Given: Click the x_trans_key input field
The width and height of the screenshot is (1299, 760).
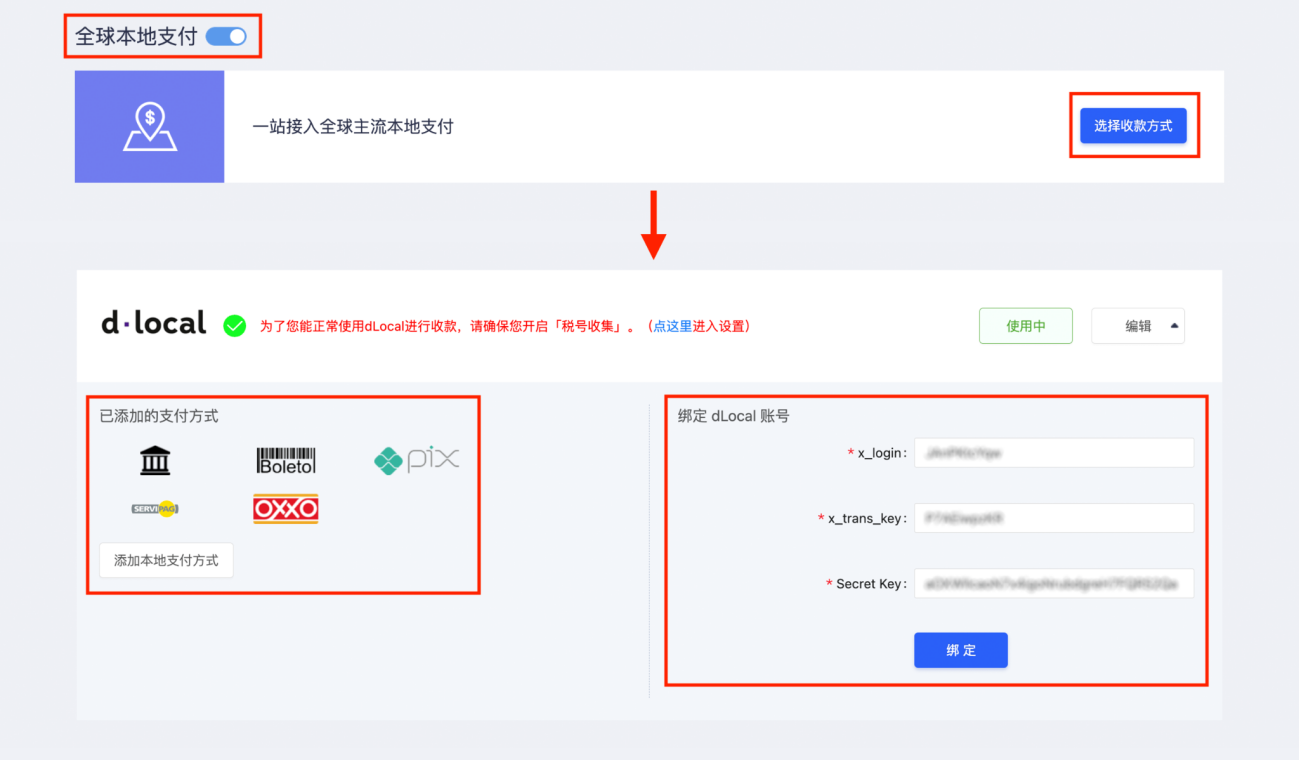Looking at the screenshot, I should (1053, 518).
